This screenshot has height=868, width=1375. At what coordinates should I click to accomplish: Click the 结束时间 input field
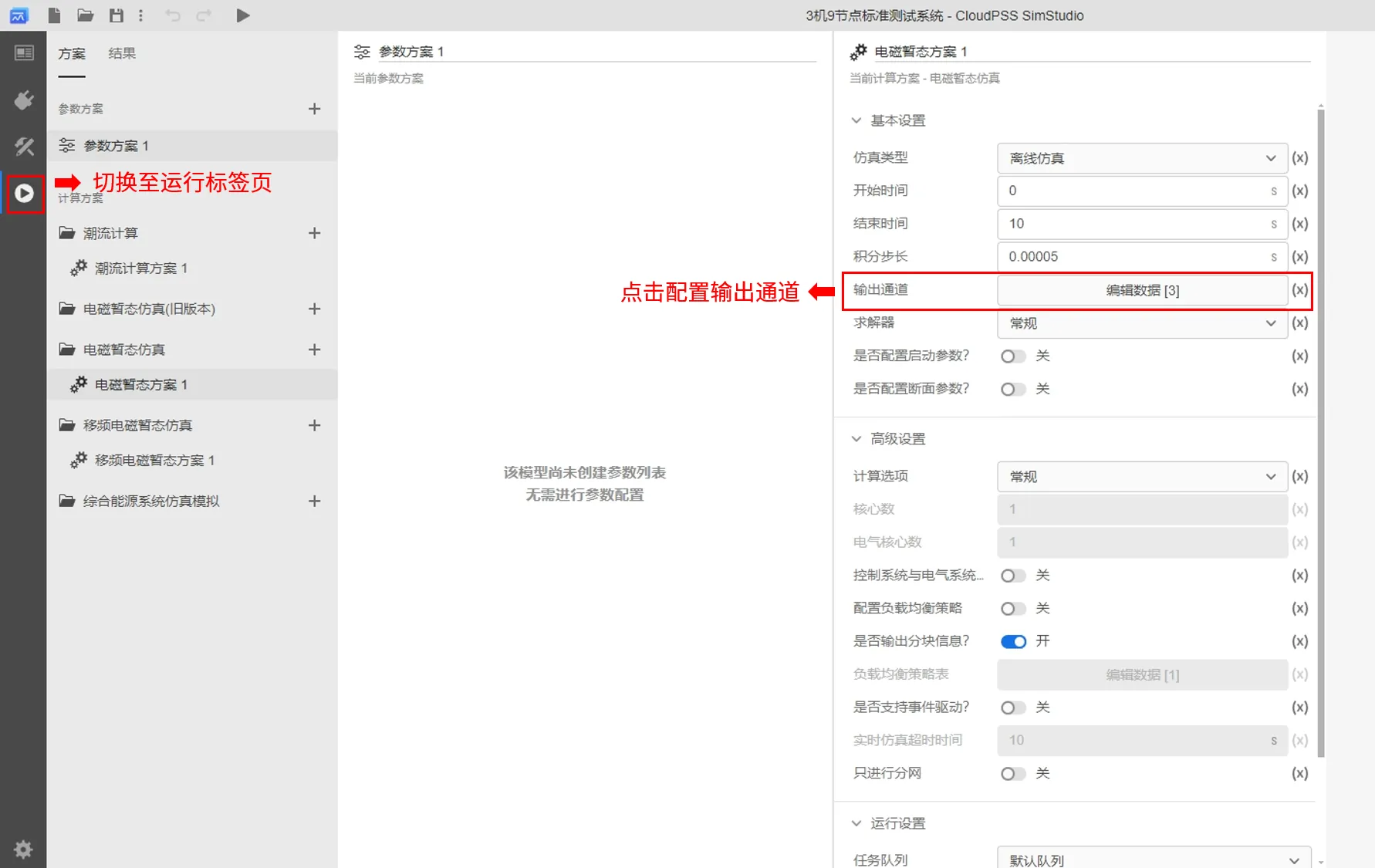pyautogui.click(x=1142, y=224)
